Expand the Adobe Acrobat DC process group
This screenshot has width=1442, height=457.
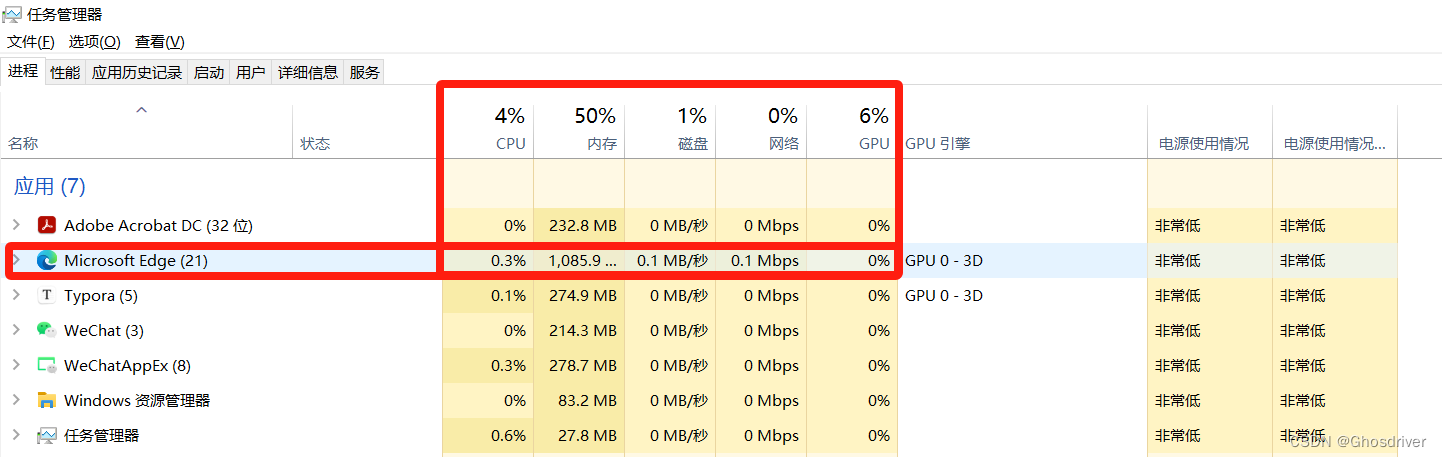(x=15, y=225)
